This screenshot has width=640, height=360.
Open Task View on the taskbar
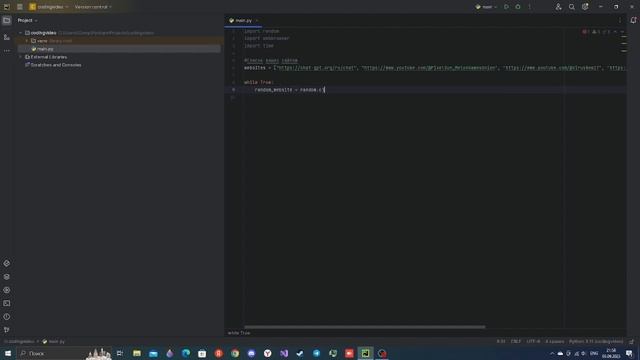(x=120, y=353)
